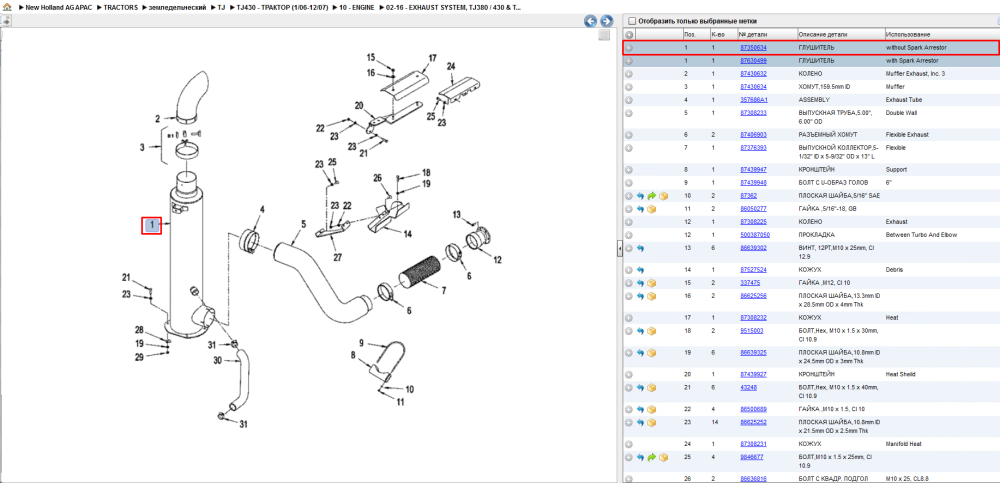
Task: Open part number link 87350634
Action: 753,48
